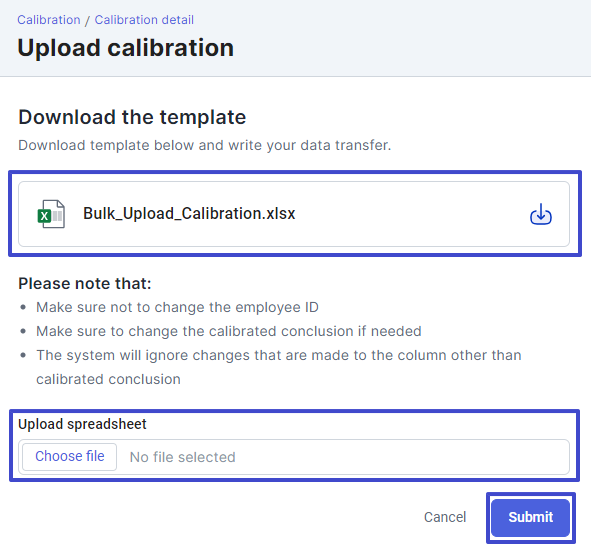Image resolution: width=591 pixels, height=559 pixels.
Task: Click the employee ID note bullet
Action: click(177, 307)
